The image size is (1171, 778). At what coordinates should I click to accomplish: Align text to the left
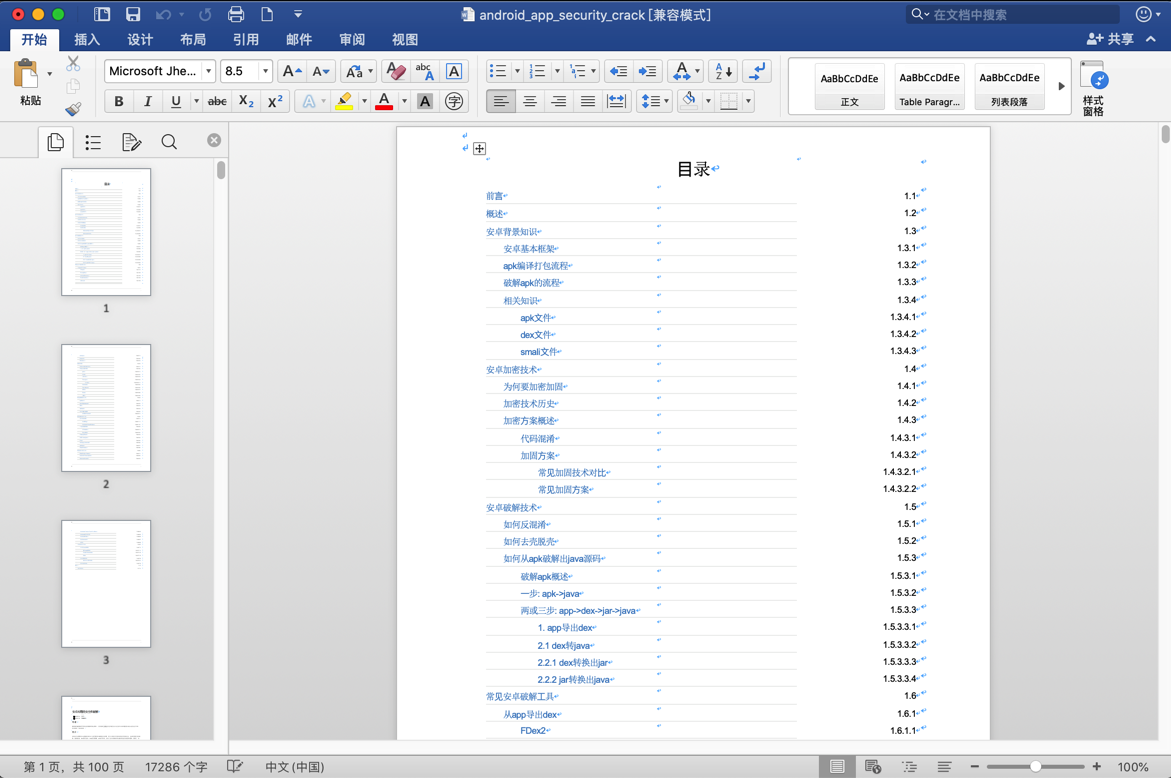tap(500, 101)
